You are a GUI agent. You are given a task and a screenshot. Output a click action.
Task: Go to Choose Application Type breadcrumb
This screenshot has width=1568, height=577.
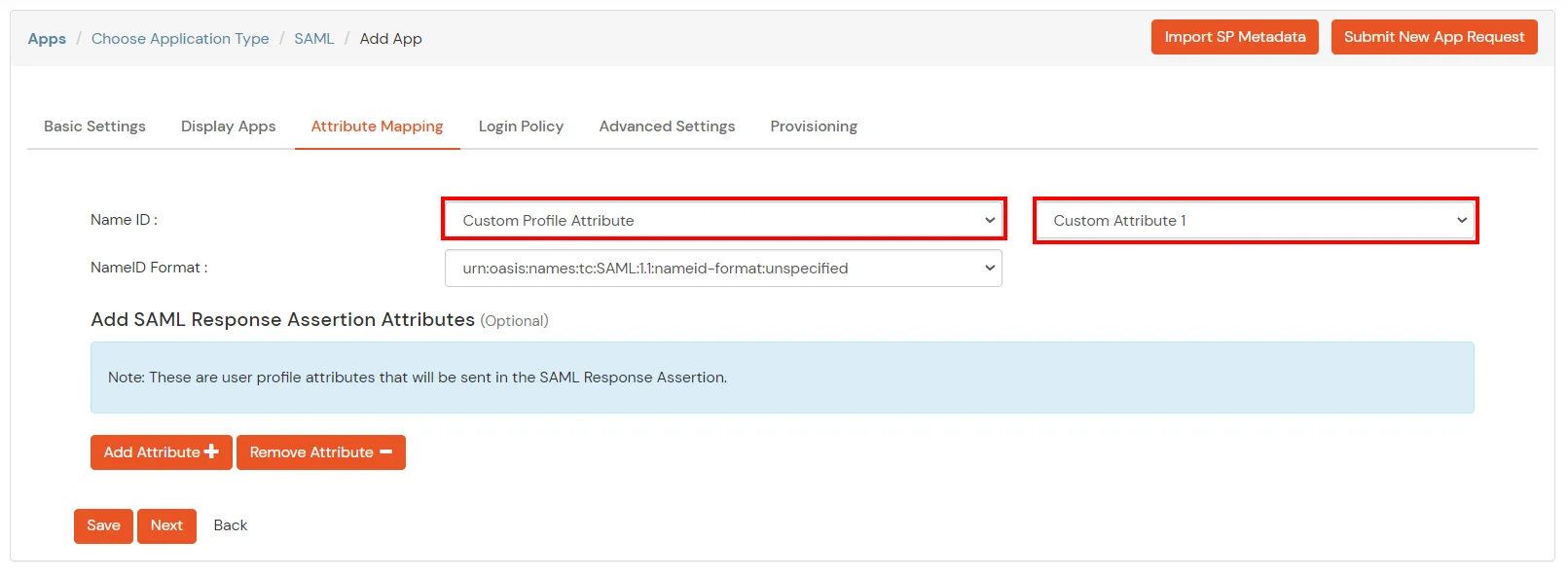pyautogui.click(x=180, y=39)
